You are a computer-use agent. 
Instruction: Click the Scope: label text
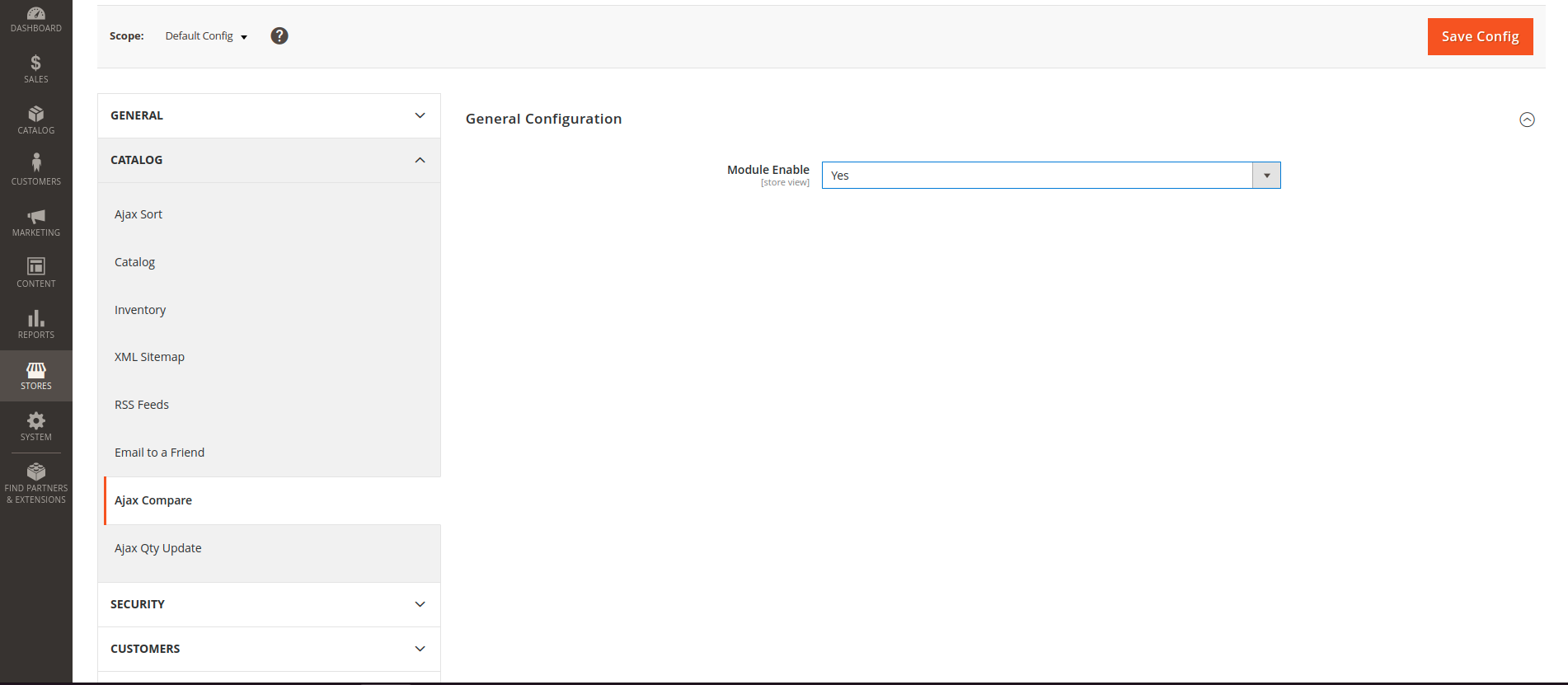tap(126, 36)
